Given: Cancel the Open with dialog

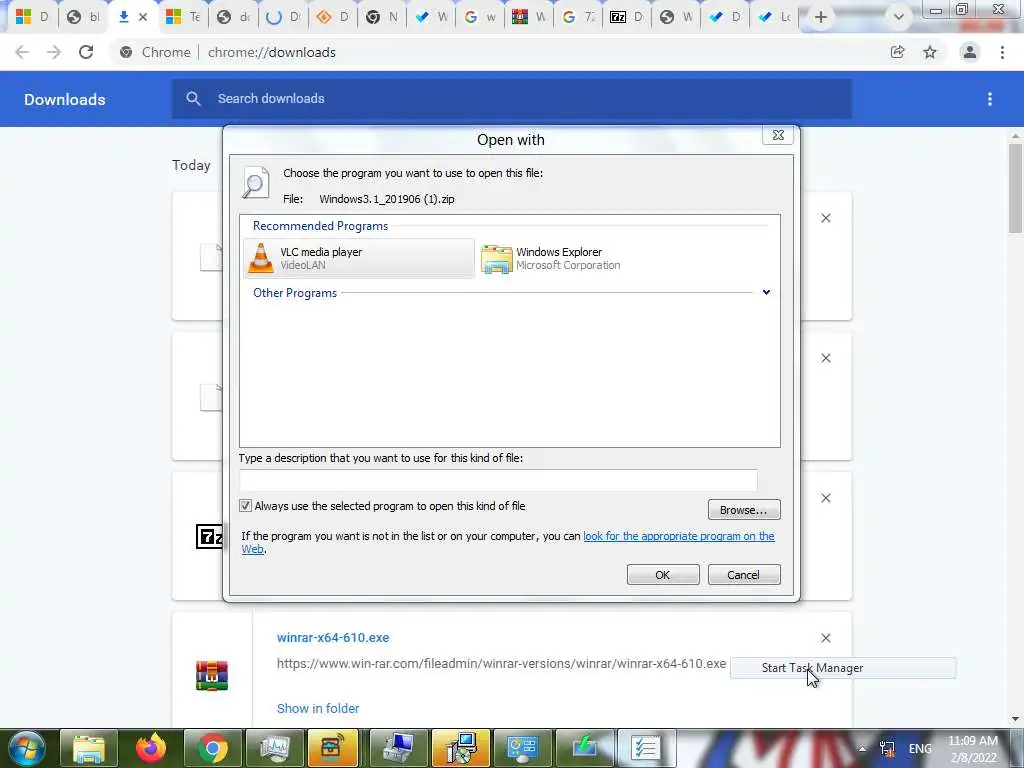Looking at the screenshot, I should pyautogui.click(x=744, y=575).
